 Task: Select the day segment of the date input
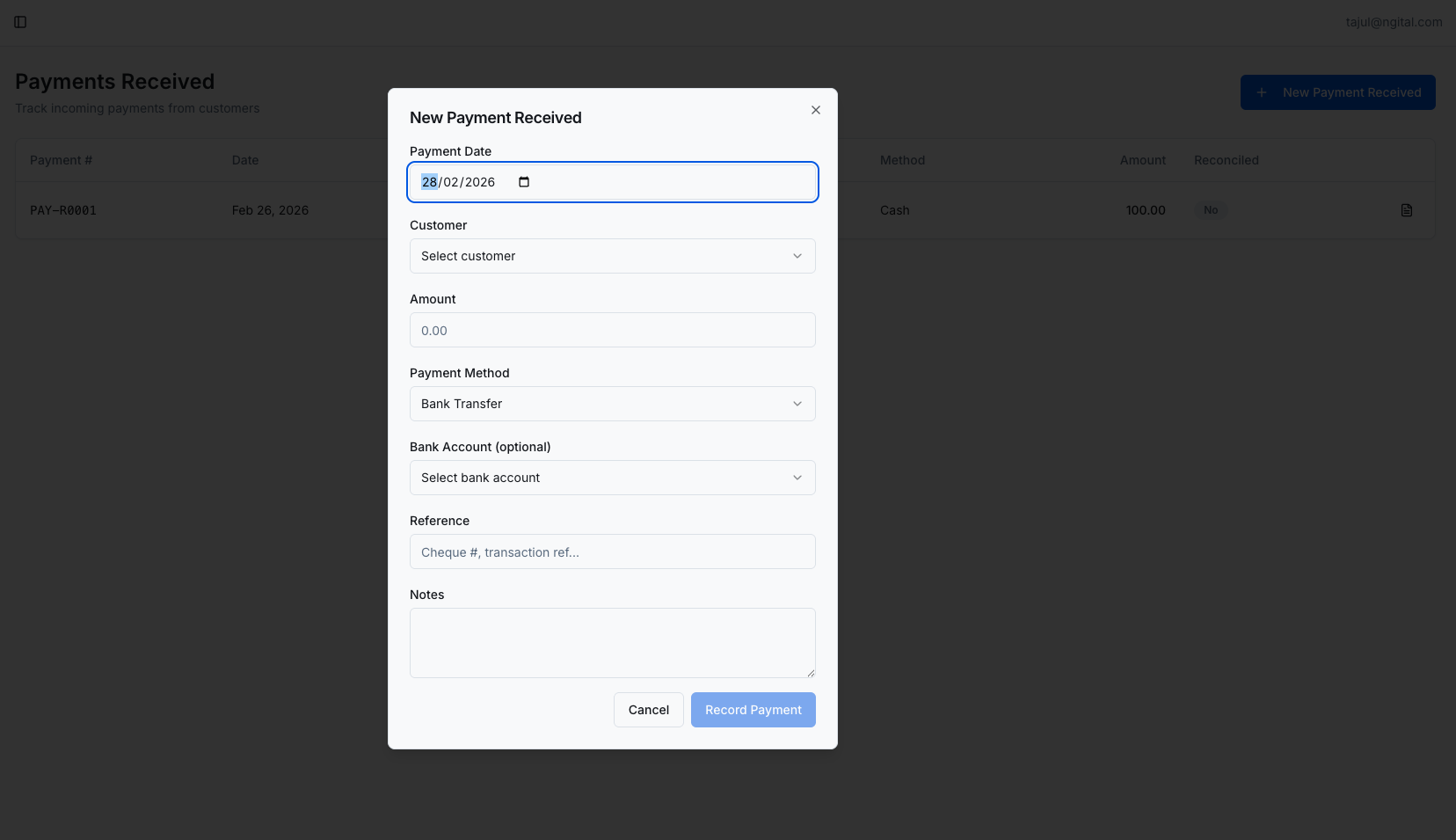click(428, 181)
